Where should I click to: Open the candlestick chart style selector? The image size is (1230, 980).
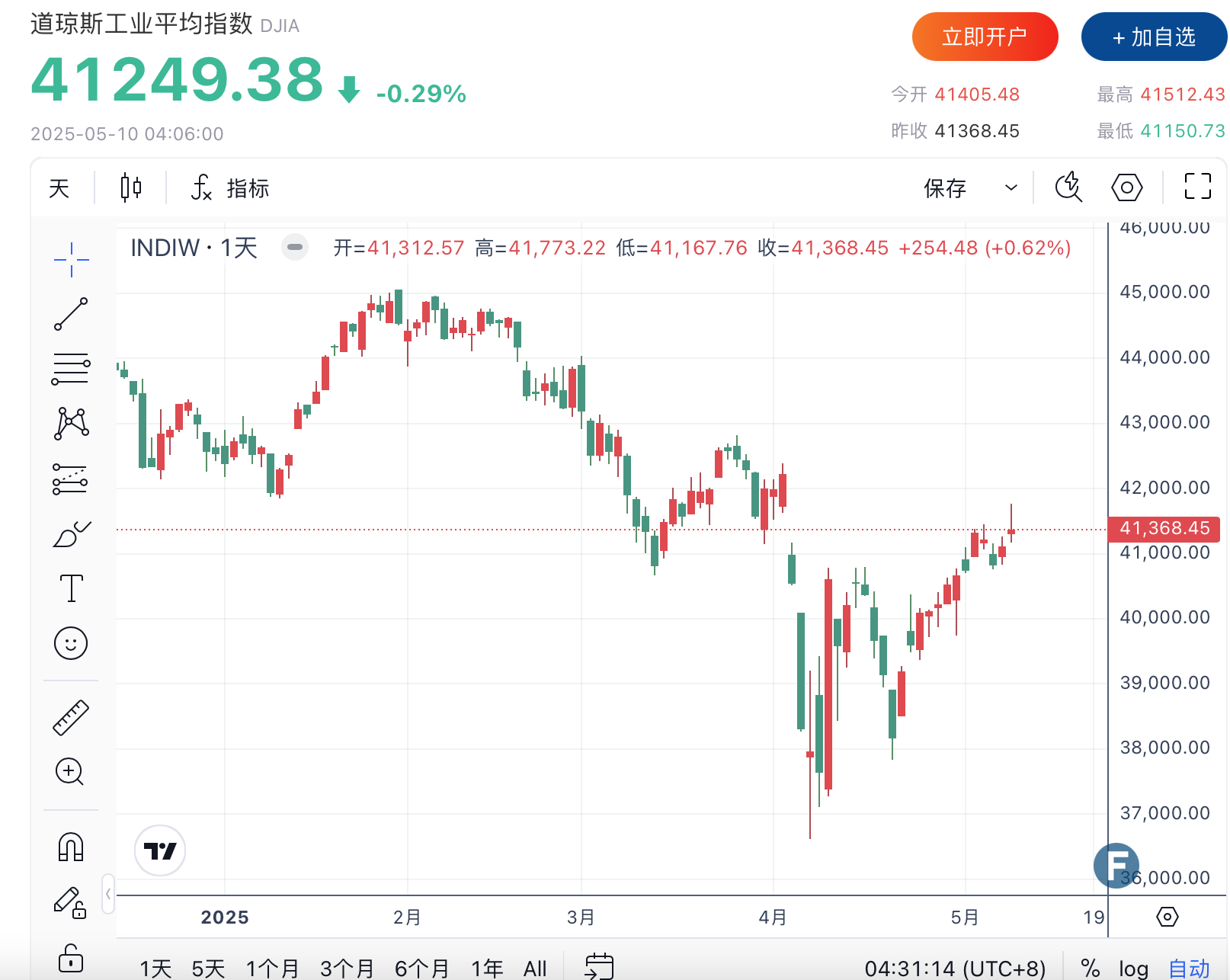(131, 187)
